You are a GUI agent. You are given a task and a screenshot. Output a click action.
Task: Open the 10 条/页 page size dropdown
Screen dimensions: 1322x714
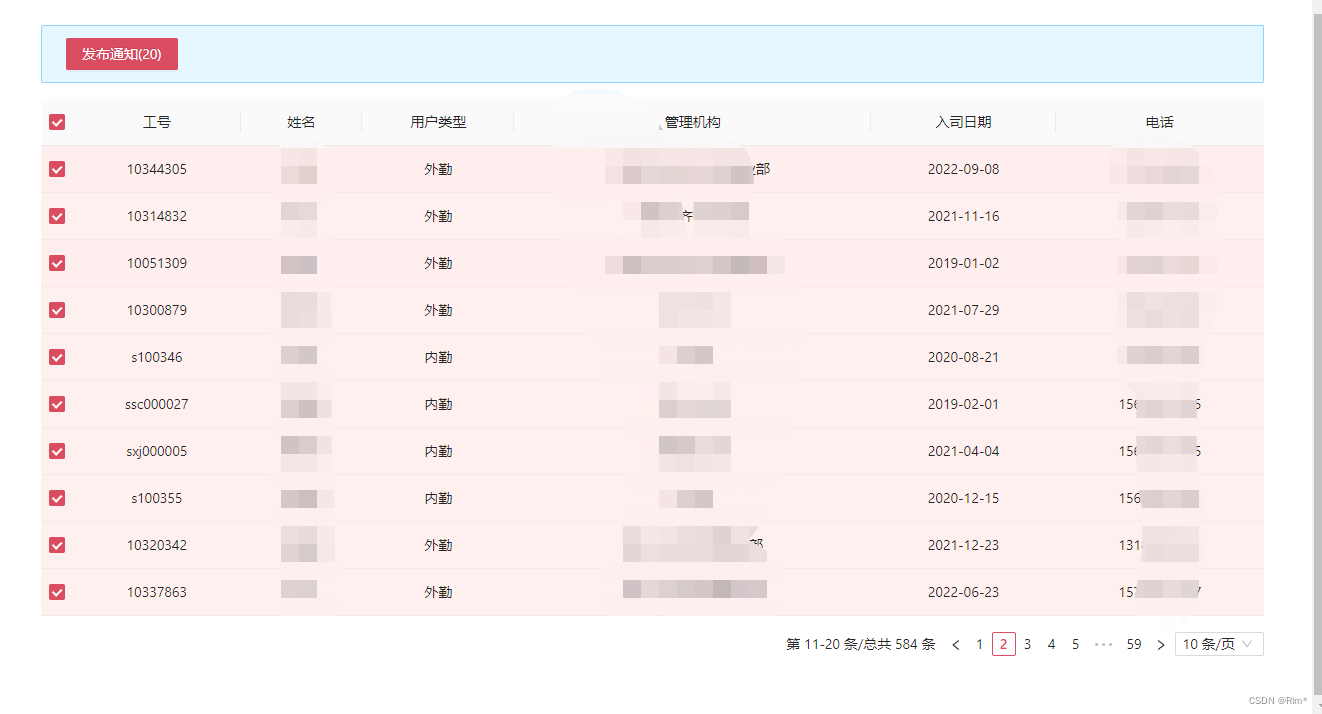click(x=1218, y=643)
